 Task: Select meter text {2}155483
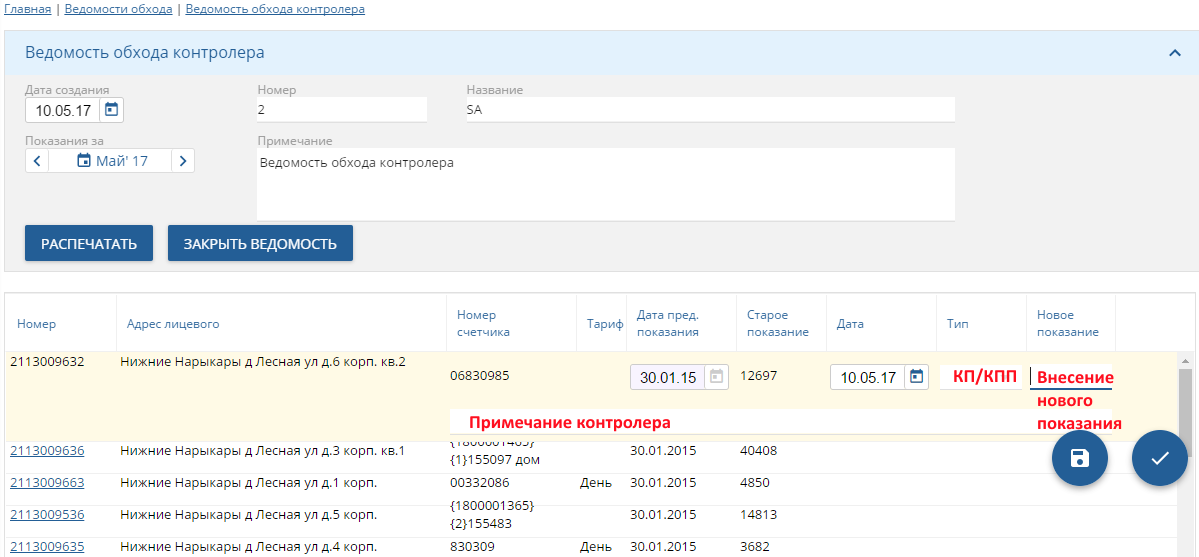481,524
